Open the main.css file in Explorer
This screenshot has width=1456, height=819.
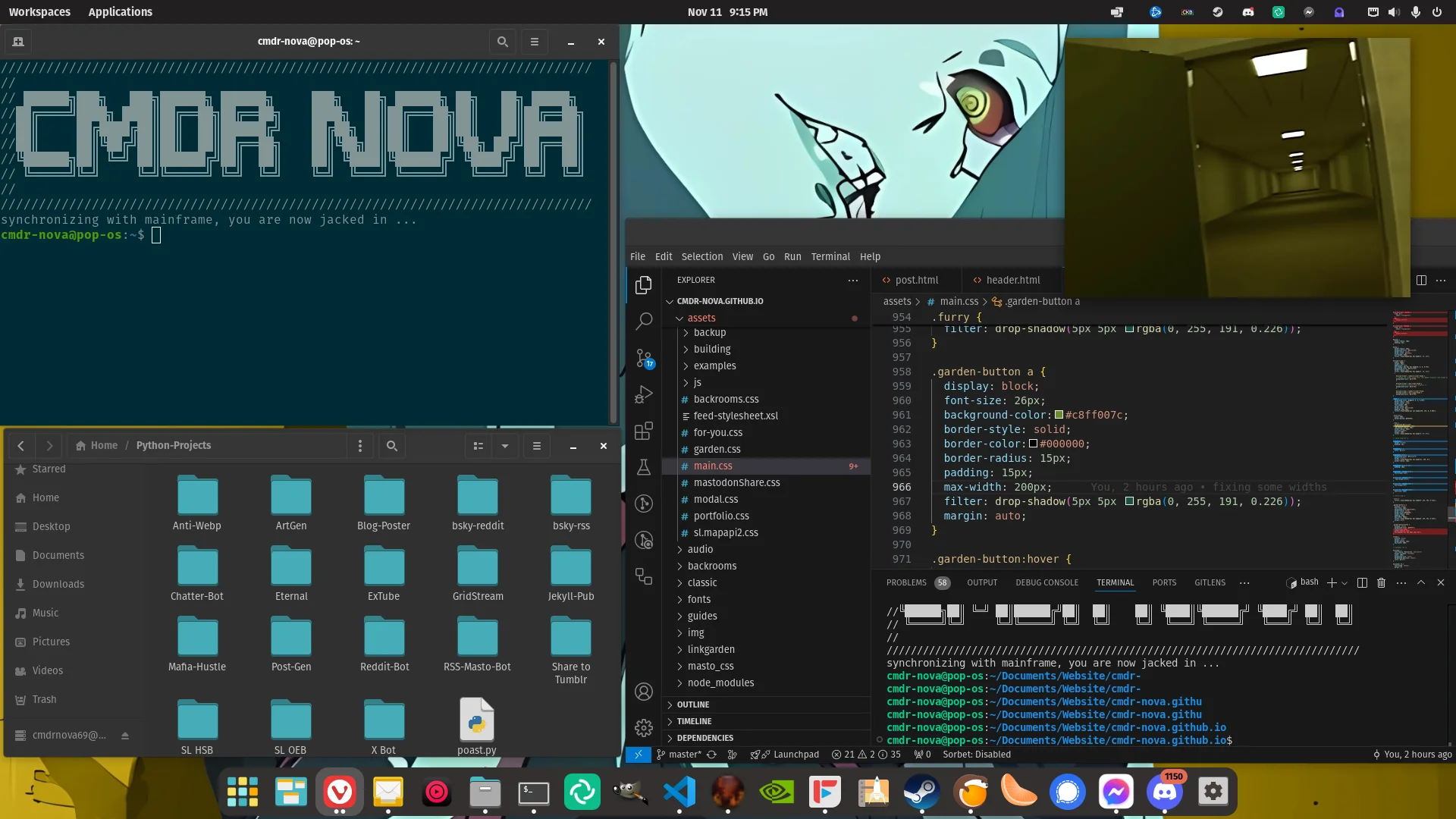coord(766,466)
